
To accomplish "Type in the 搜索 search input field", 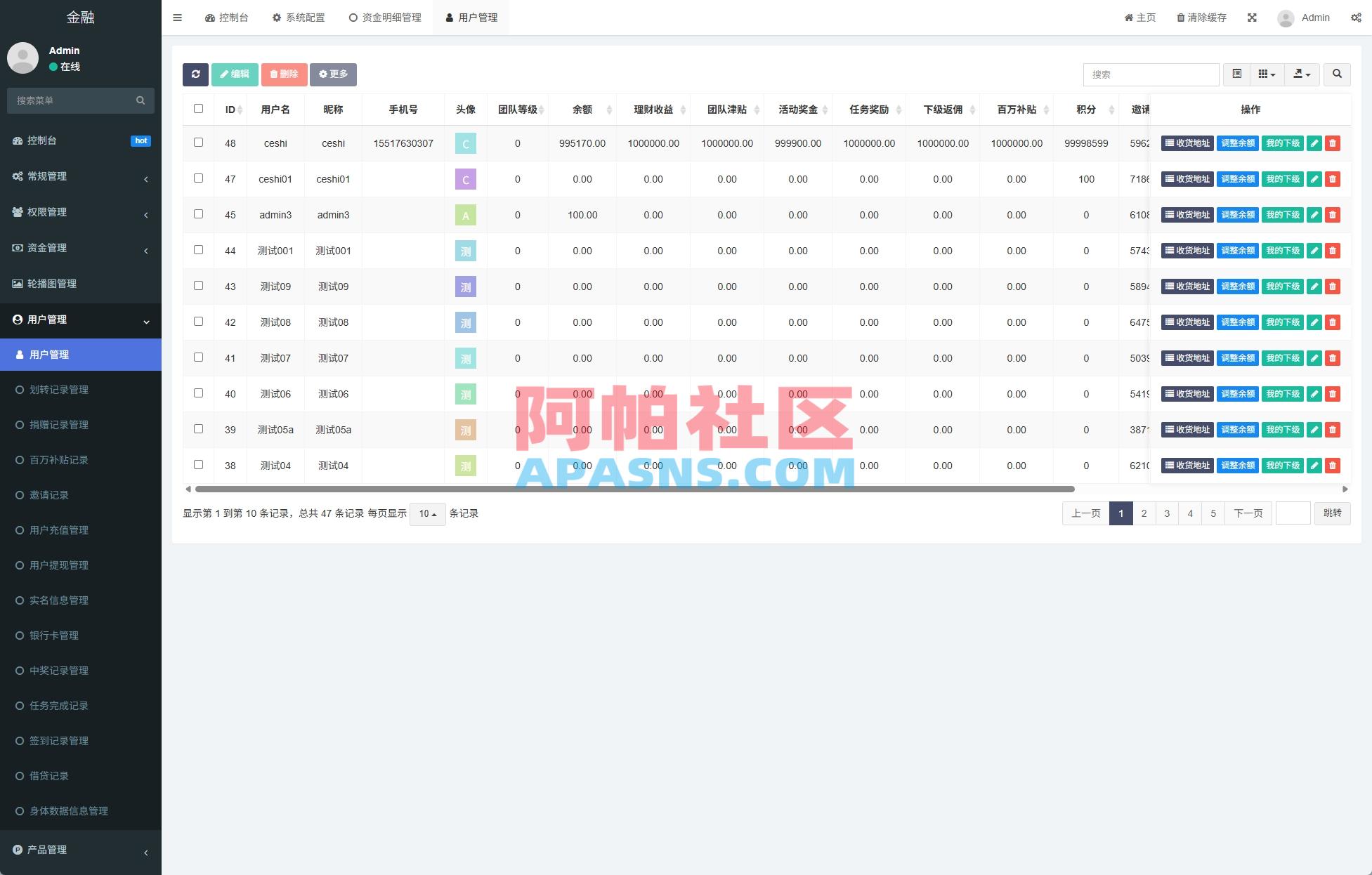I will [1151, 74].
